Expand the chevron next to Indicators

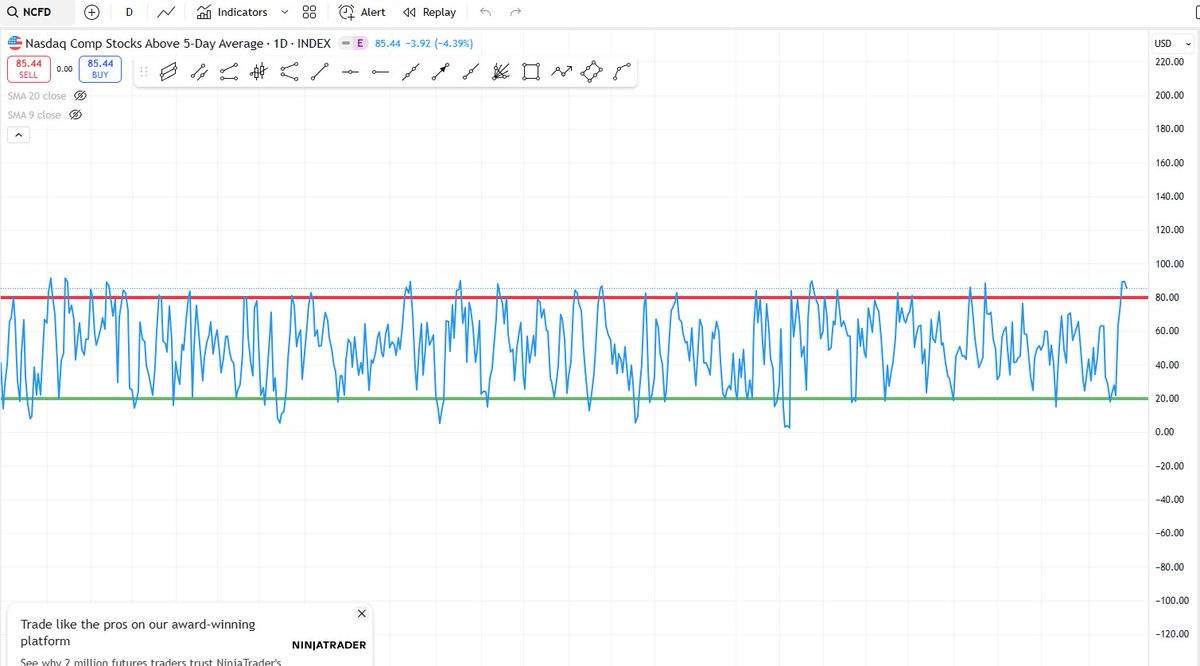click(x=285, y=12)
